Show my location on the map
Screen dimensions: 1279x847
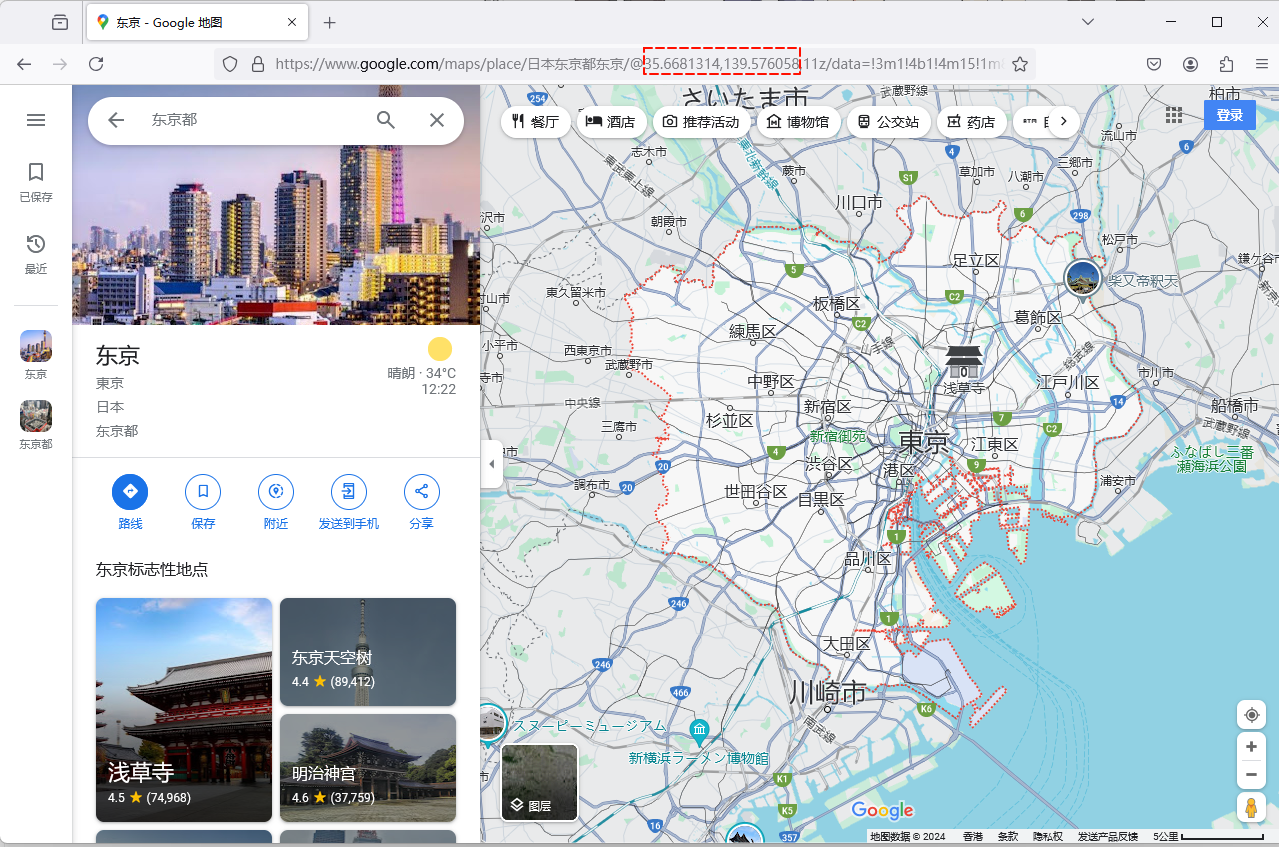1251,715
